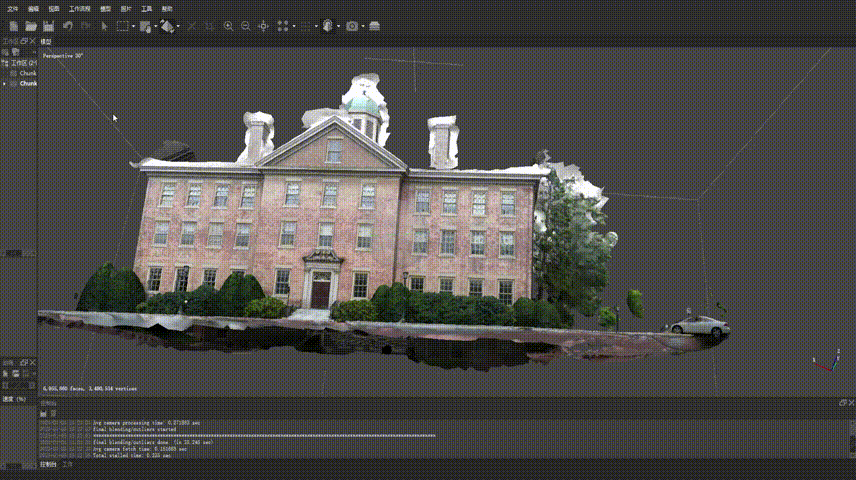Expand the bold Chunk tree item
Screen dimensions: 856x480
point(5,83)
